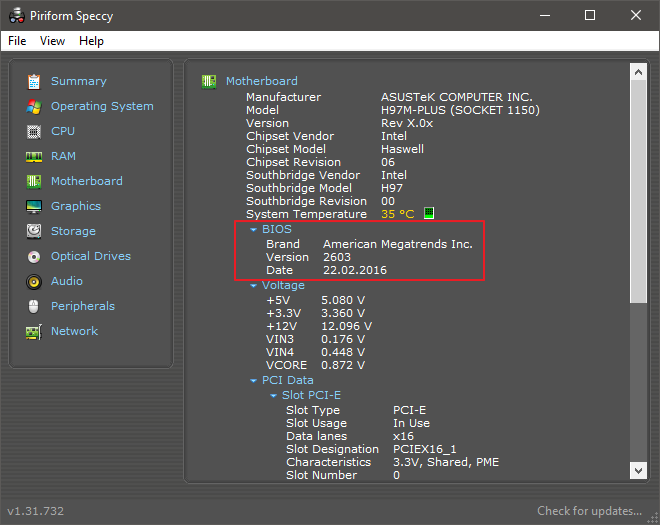This screenshot has height=525, width=660.
Task: Click American Megatrends Inc. brand value
Action: pyautogui.click(x=398, y=244)
